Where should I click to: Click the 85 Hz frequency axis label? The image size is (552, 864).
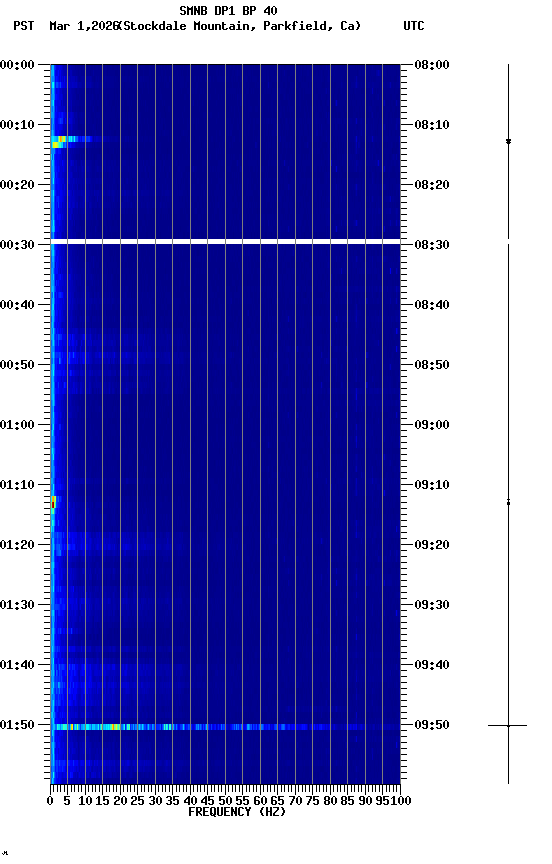coord(348,801)
